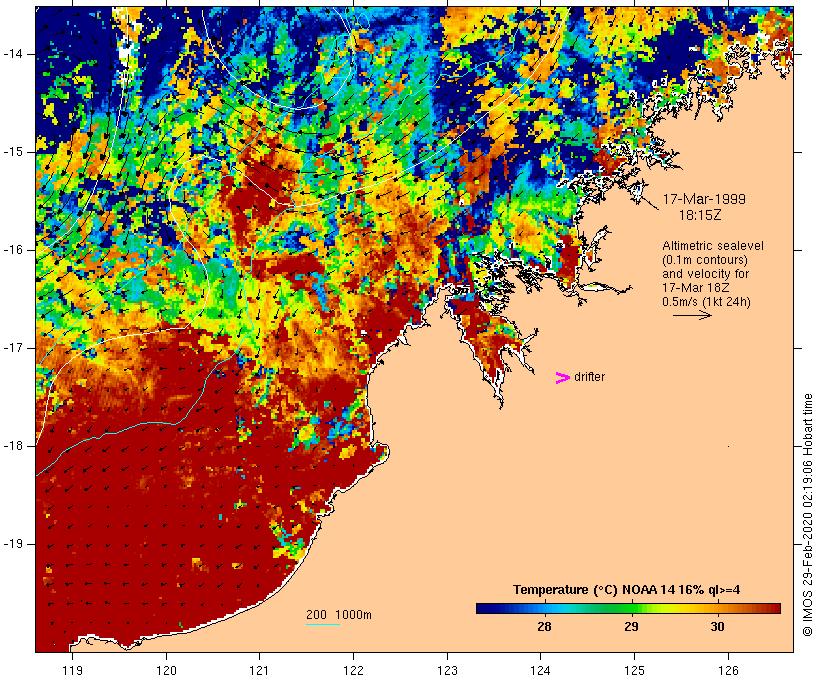Click the 'Altimetric sealevel' caption line
The image size is (820, 680).
click(713, 246)
